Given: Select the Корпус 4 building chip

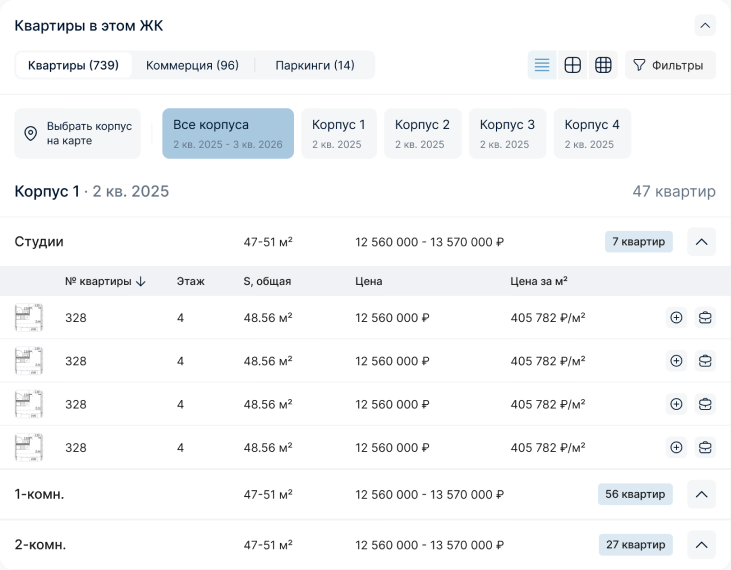Looking at the screenshot, I should 592,134.
